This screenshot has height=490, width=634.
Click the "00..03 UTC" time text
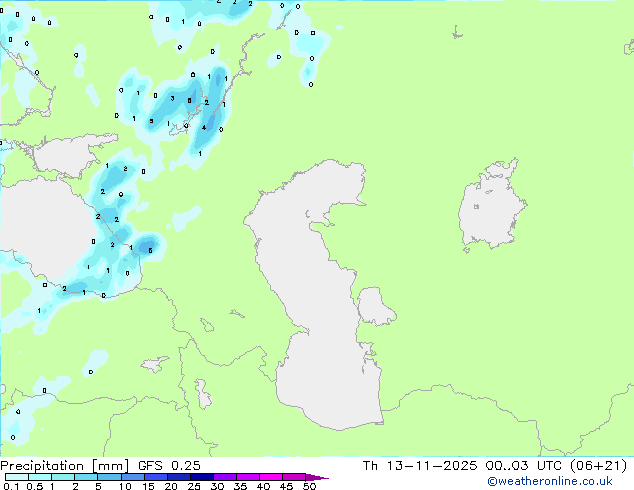[524, 466]
